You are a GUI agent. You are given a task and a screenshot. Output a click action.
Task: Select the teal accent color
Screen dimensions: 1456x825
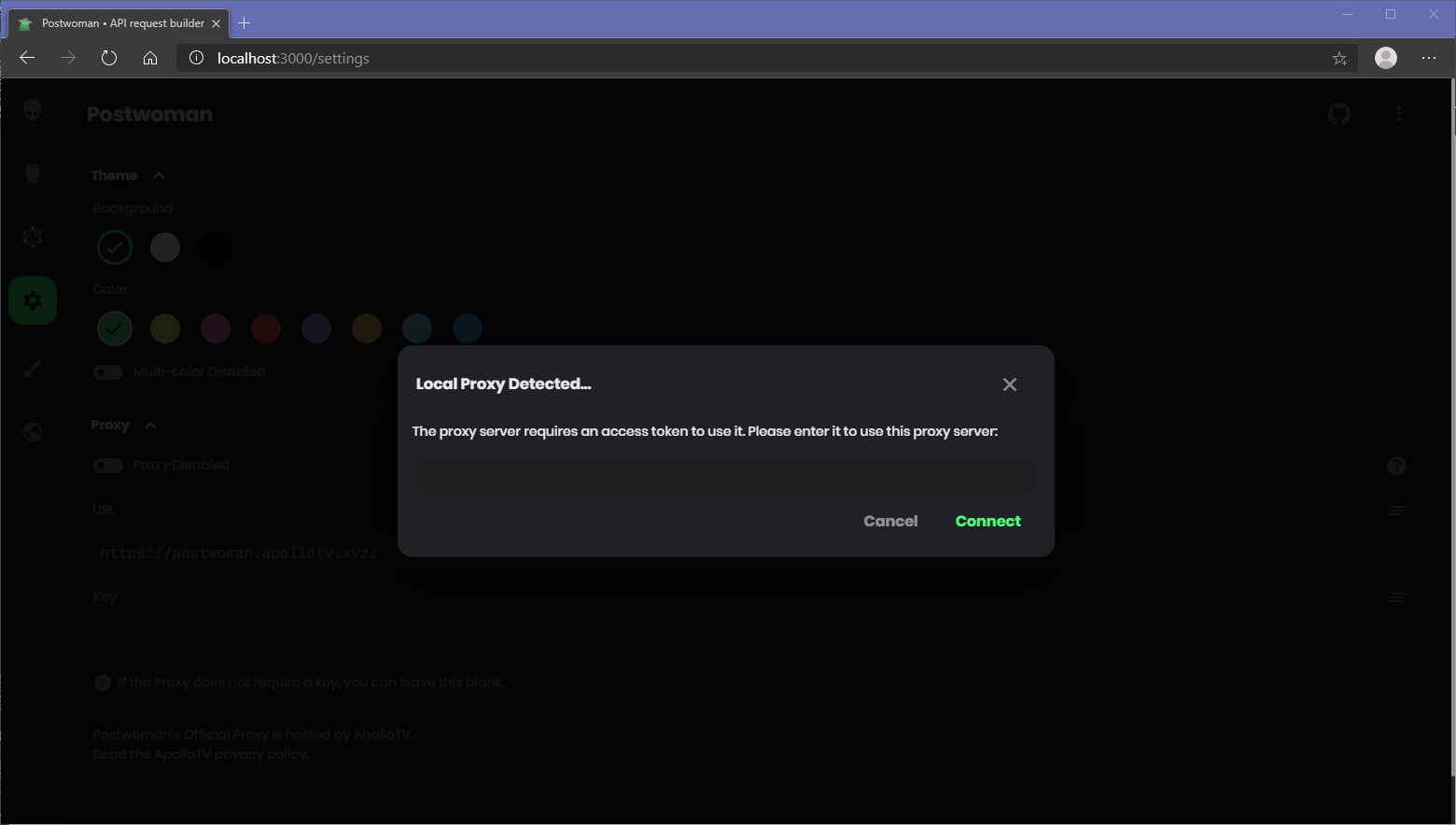coord(417,329)
